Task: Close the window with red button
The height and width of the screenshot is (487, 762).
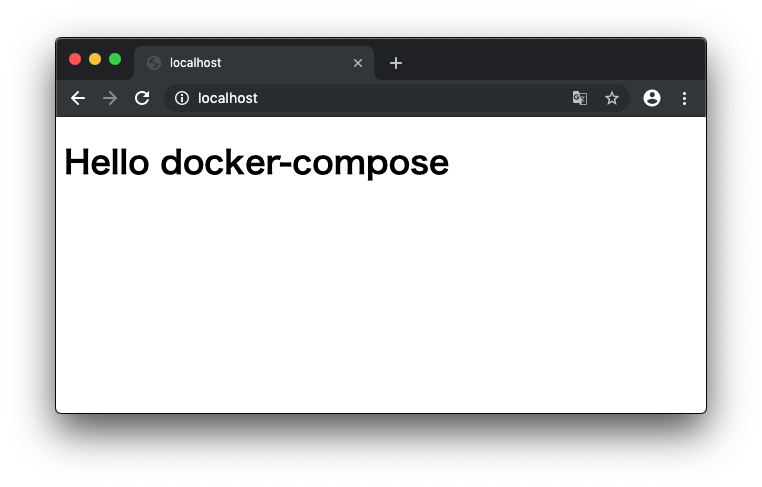Action: point(75,59)
